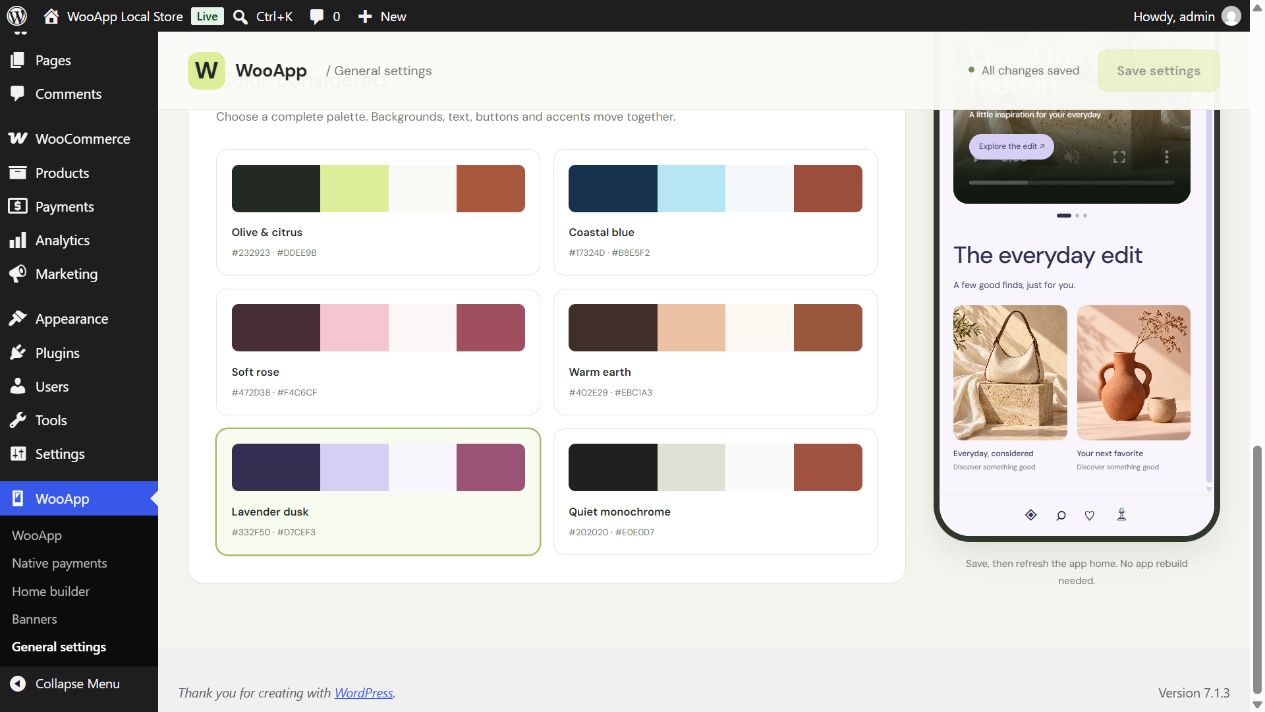Click the Your next favorite product caption
1265x712 pixels.
(1110, 453)
